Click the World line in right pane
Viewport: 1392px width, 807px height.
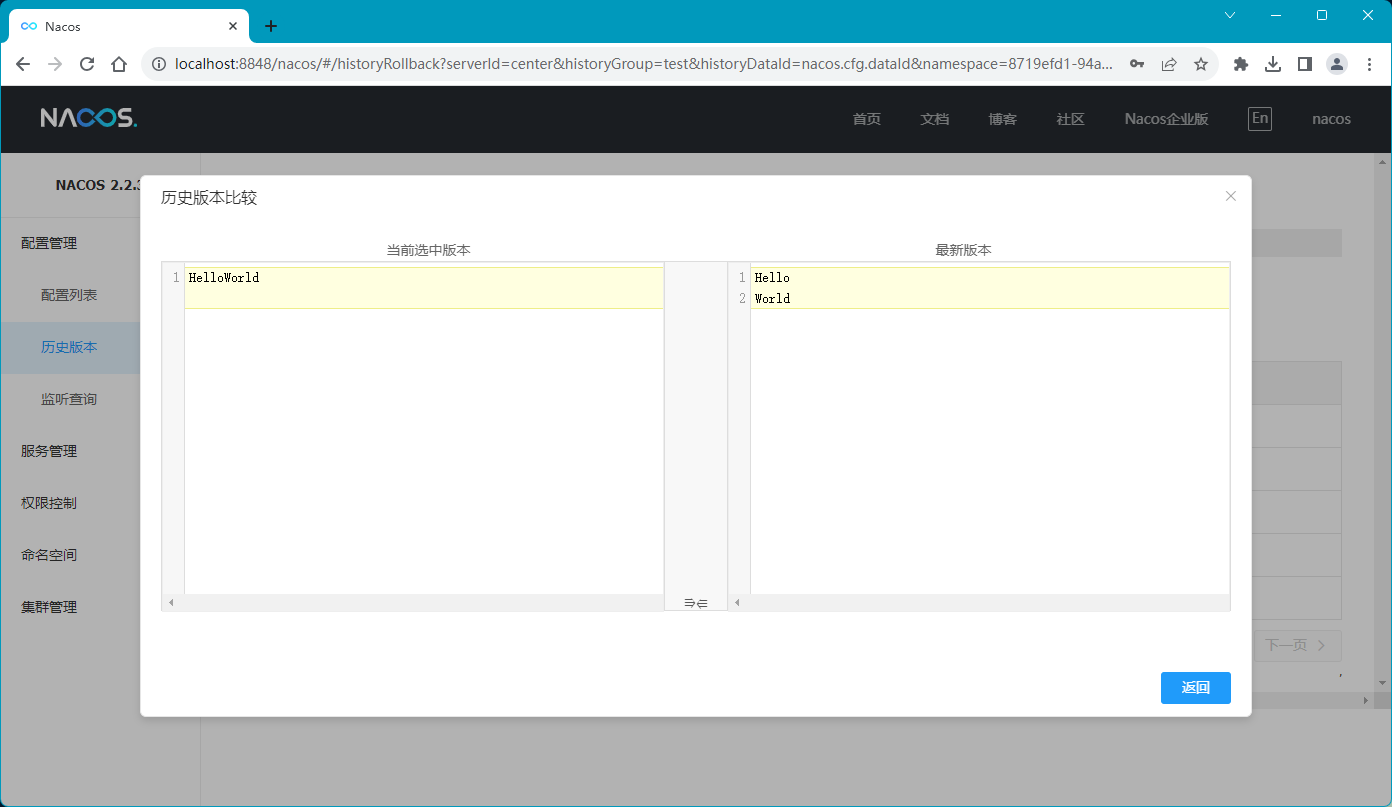[772, 298]
